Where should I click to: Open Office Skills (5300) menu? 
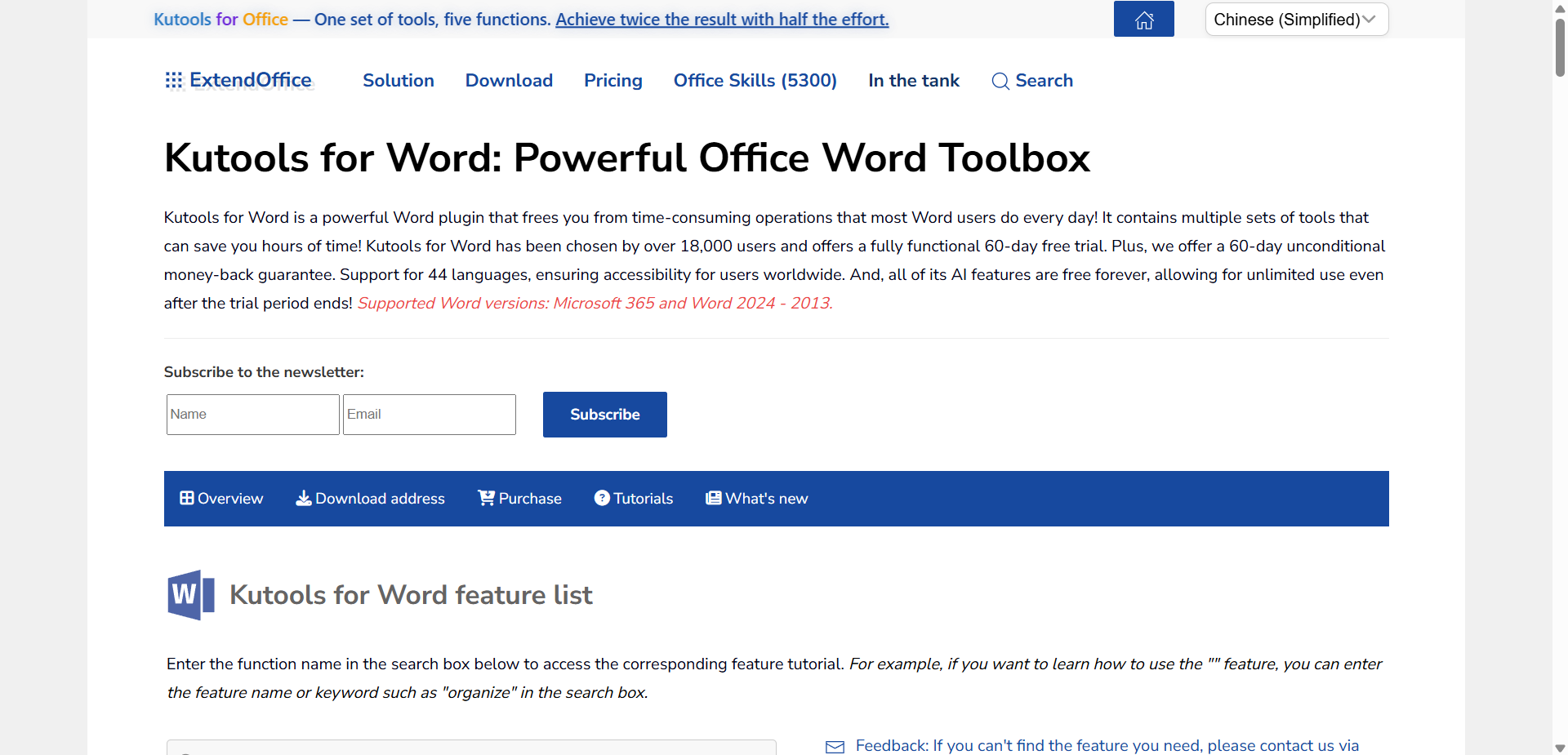[x=755, y=81]
